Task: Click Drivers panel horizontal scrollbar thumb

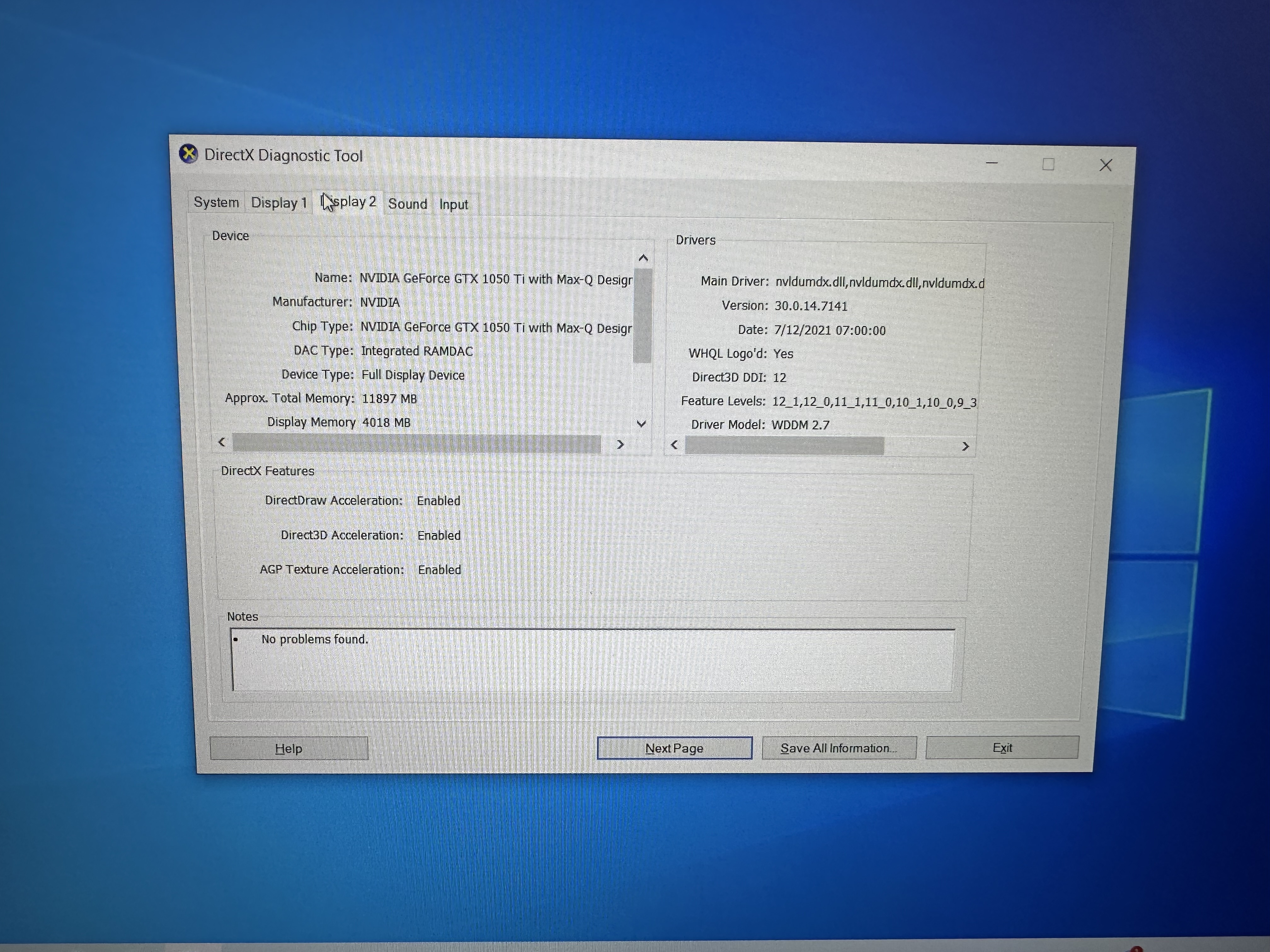Action: pos(784,446)
